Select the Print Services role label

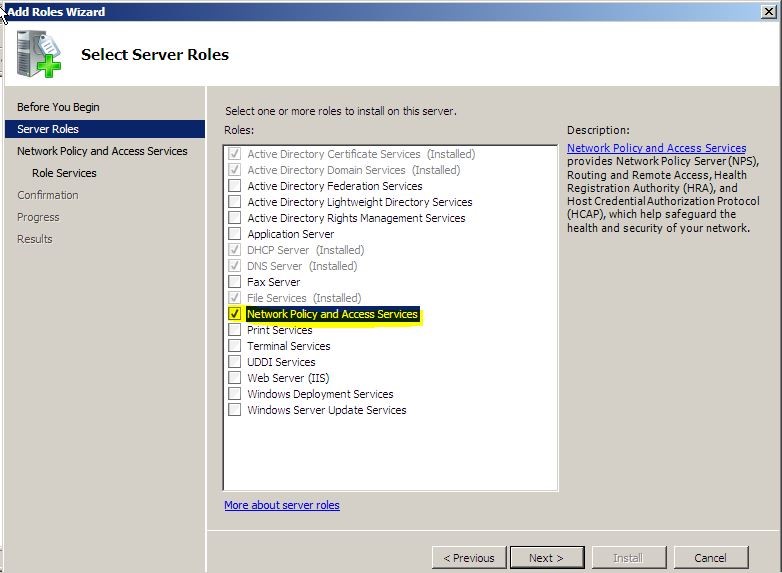coord(279,330)
